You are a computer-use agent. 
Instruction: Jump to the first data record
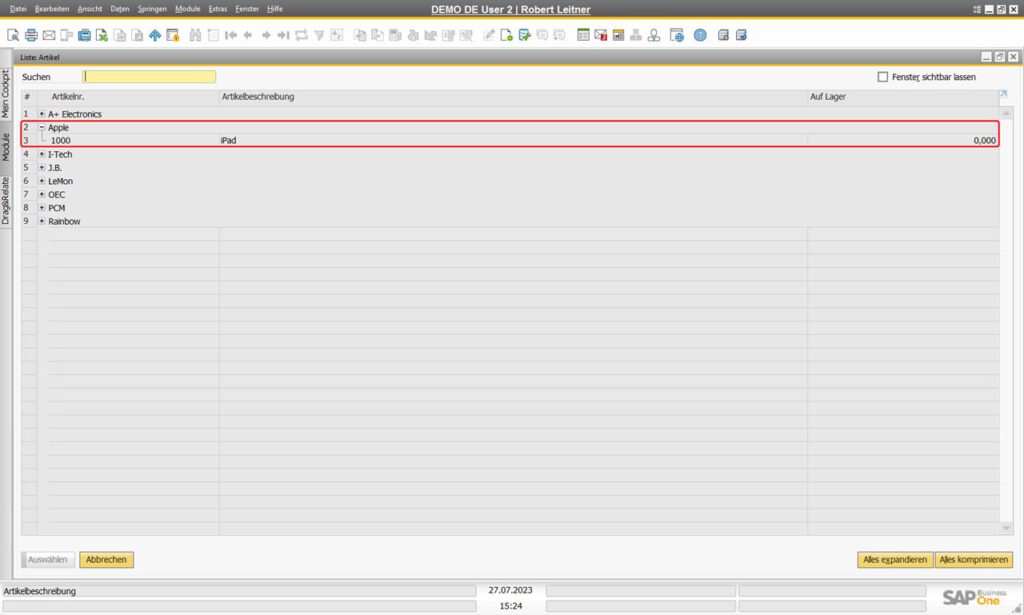tap(231, 35)
